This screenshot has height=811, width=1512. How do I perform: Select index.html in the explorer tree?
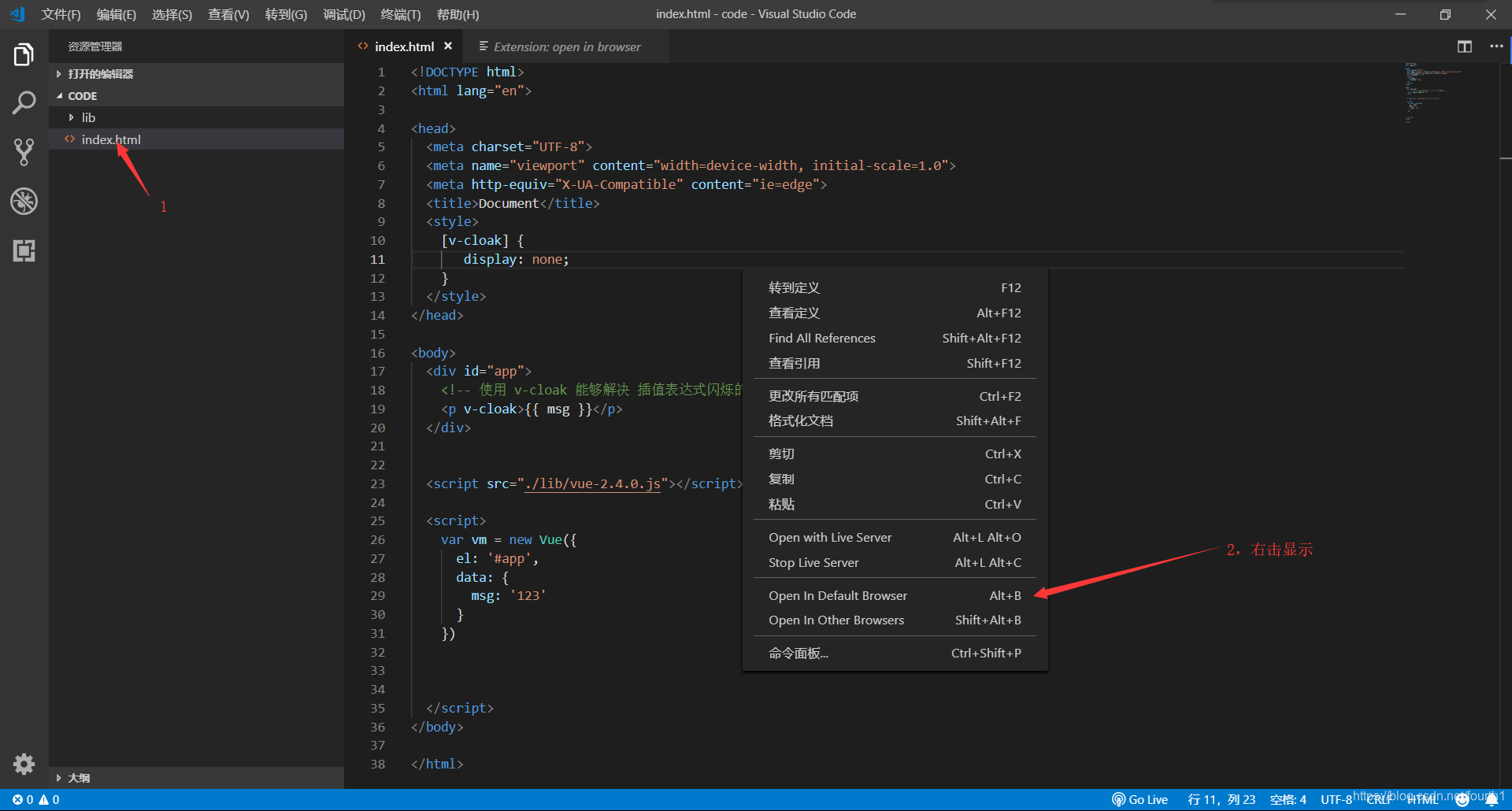tap(197, 139)
